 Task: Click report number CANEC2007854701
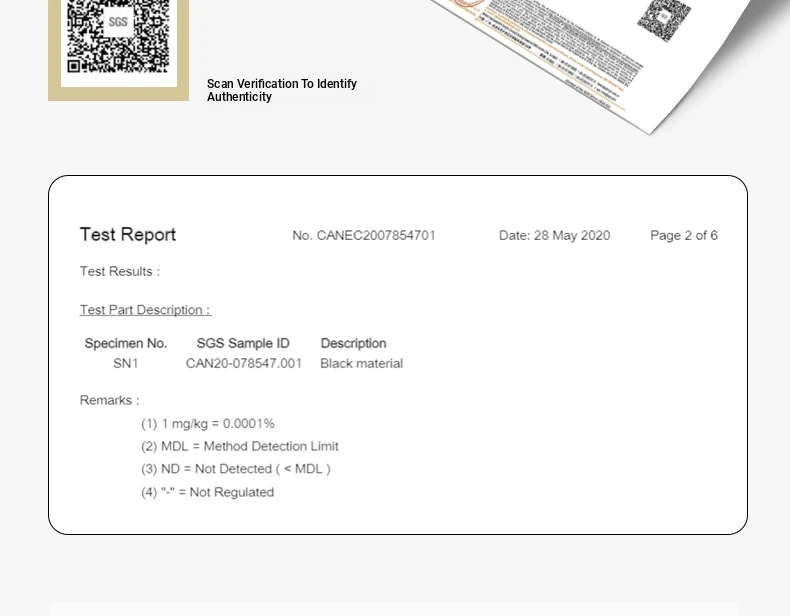(x=364, y=236)
